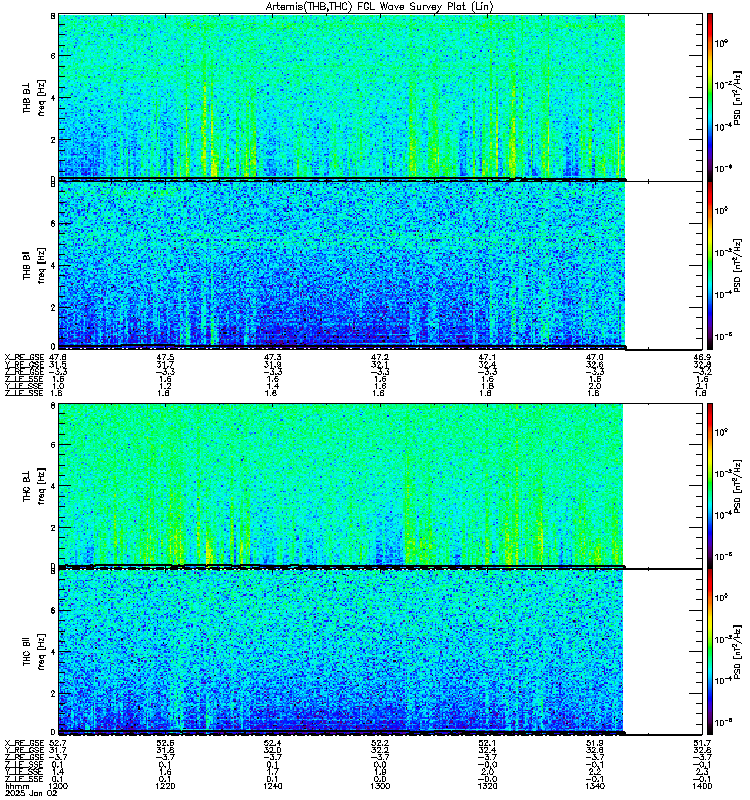Click the time label 1200
Image resolution: width=750 pixels, height=800 pixels.
click(58, 786)
